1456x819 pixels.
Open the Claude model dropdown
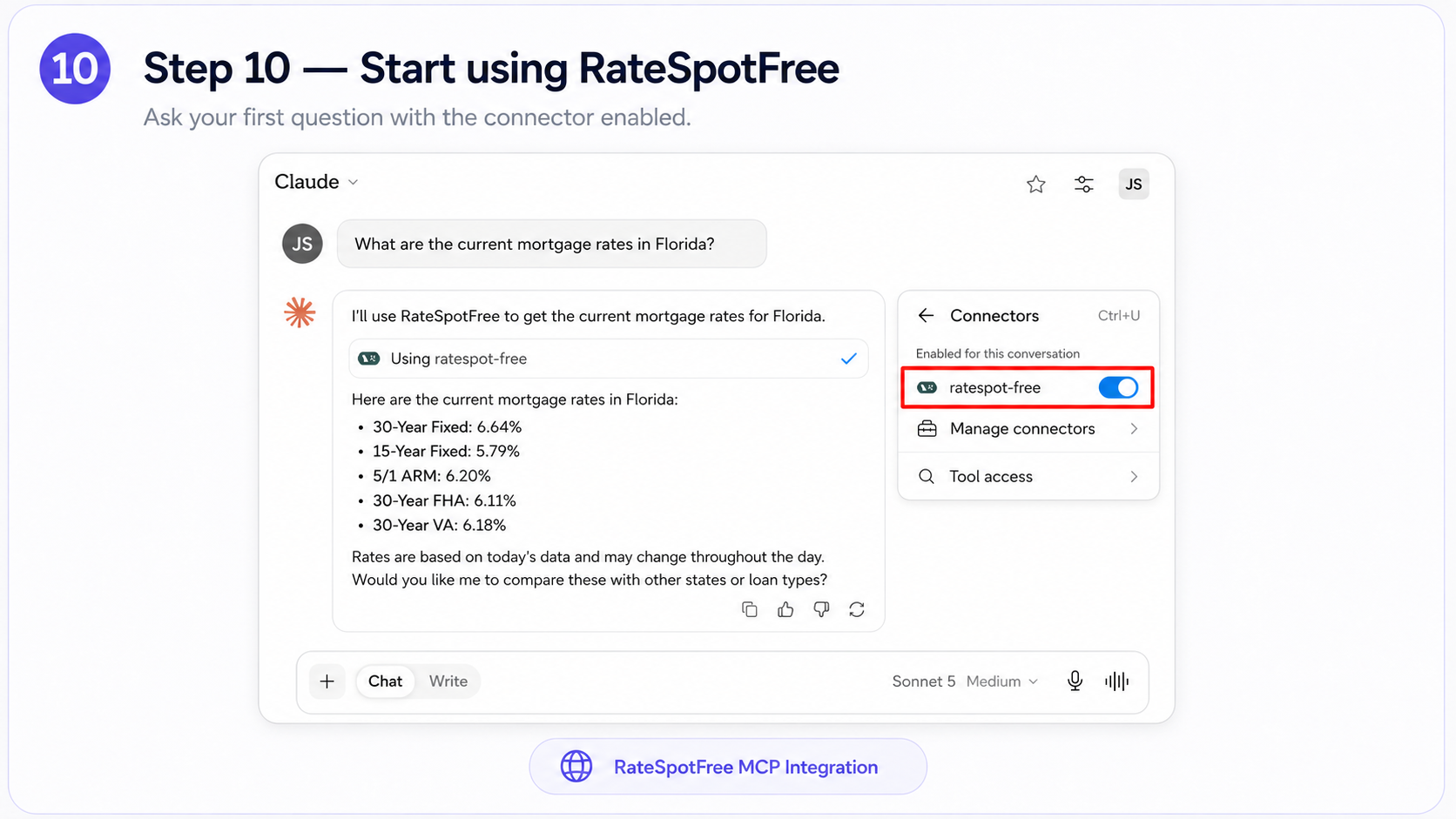pyautogui.click(x=316, y=182)
